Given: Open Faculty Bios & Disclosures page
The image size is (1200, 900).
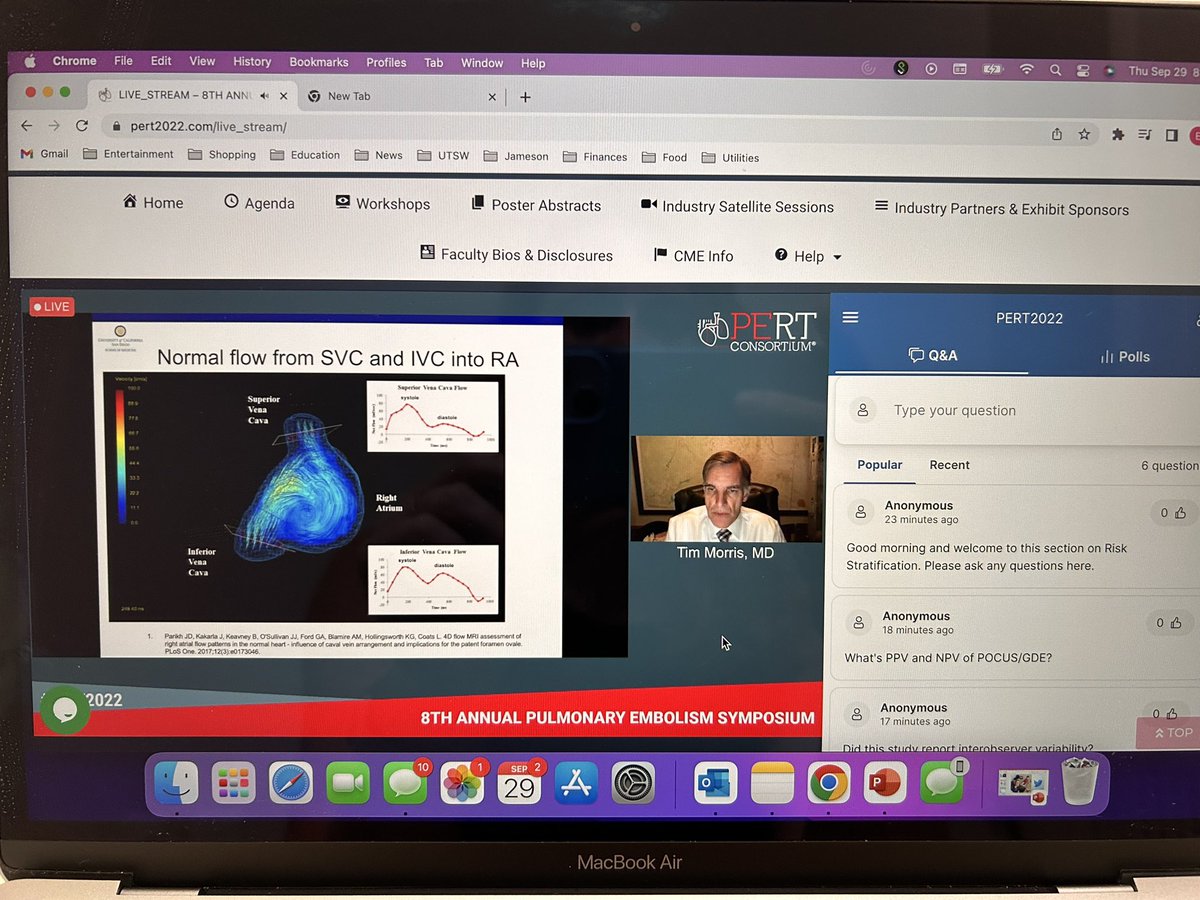Looking at the screenshot, I should pyautogui.click(x=516, y=255).
